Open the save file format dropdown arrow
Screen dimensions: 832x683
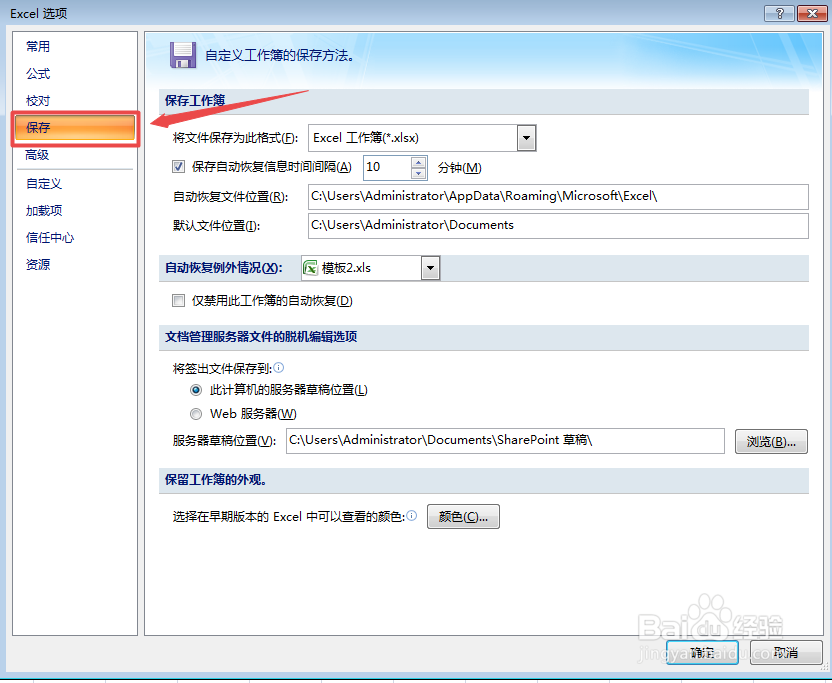[x=526, y=138]
